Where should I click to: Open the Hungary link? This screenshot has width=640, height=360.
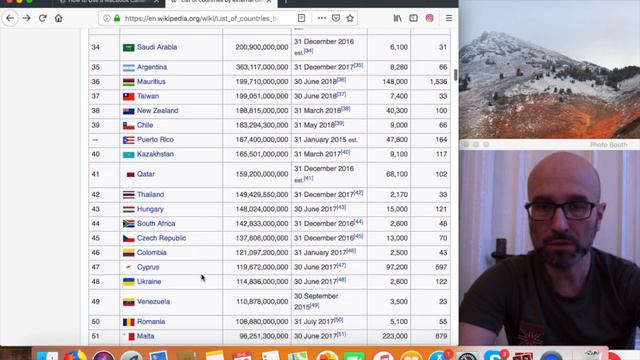pyautogui.click(x=150, y=209)
